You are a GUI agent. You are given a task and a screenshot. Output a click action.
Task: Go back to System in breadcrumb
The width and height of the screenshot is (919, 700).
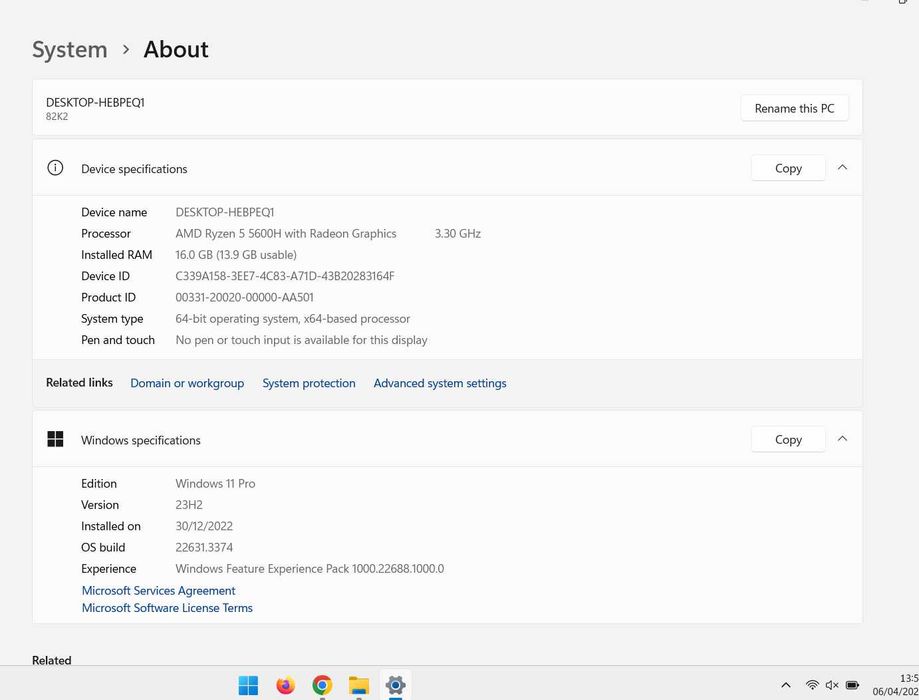[x=69, y=49]
